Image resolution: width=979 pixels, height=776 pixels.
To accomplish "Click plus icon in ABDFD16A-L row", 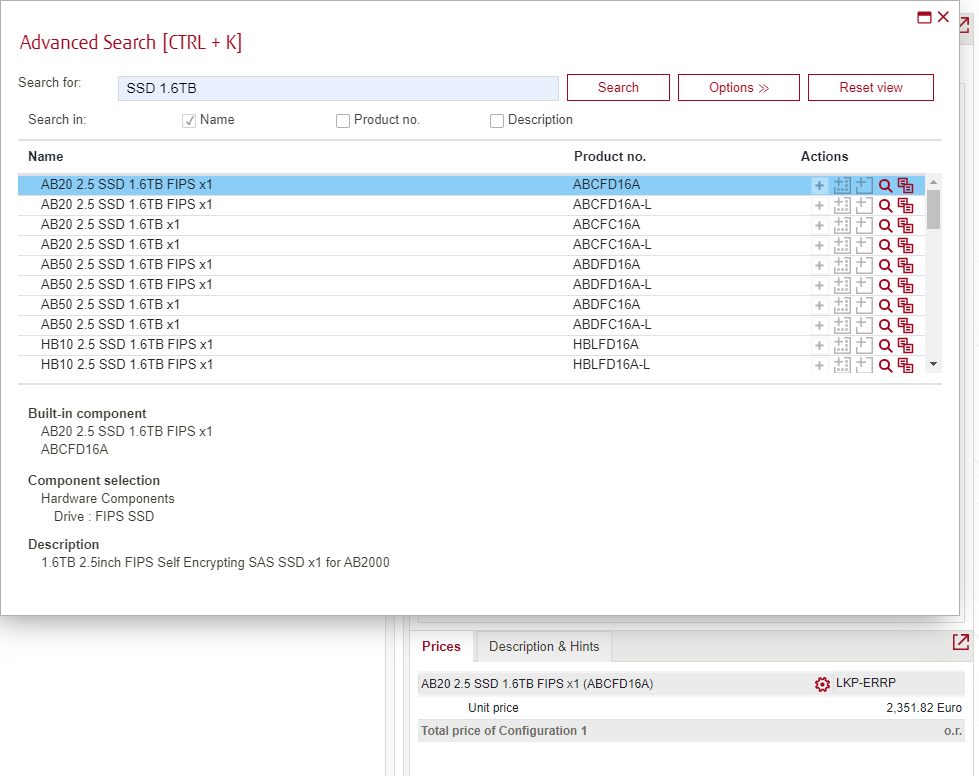I will pos(819,285).
